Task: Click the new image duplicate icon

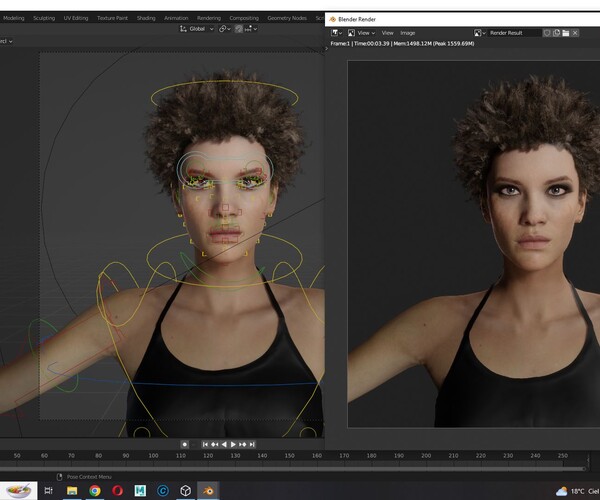Action: [556, 33]
